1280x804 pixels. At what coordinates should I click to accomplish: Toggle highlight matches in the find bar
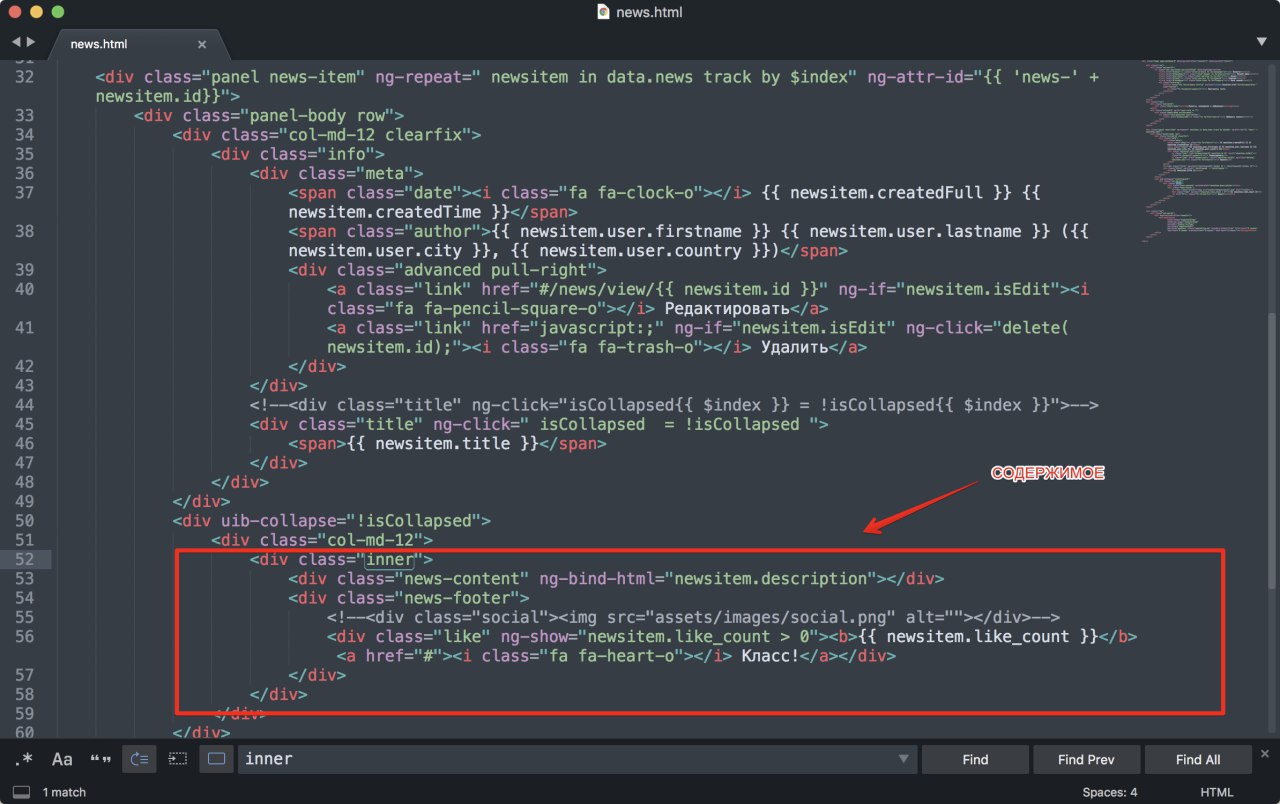click(216, 759)
